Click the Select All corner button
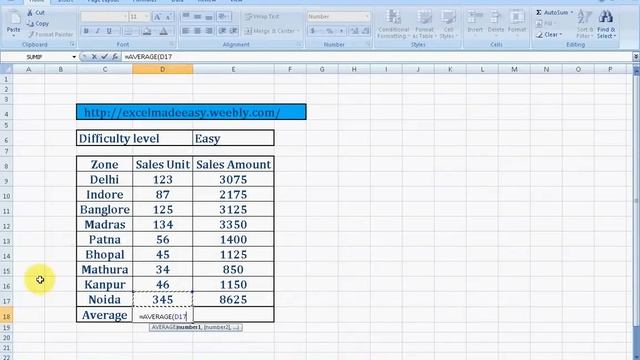Screen dimensions: 640x360 tap(6, 69)
